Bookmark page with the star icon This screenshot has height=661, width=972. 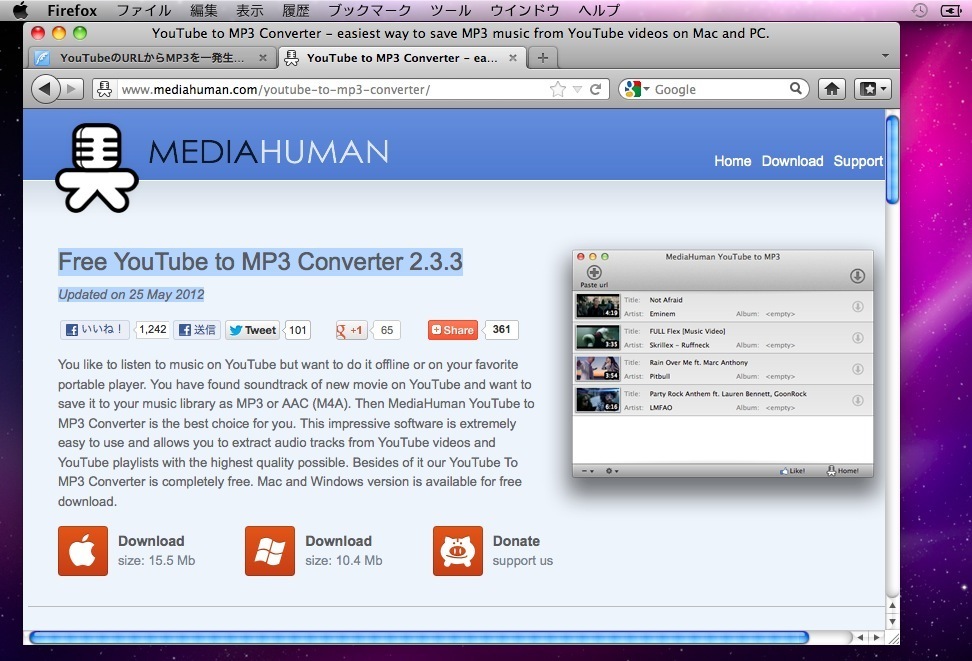pyautogui.click(x=558, y=89)
